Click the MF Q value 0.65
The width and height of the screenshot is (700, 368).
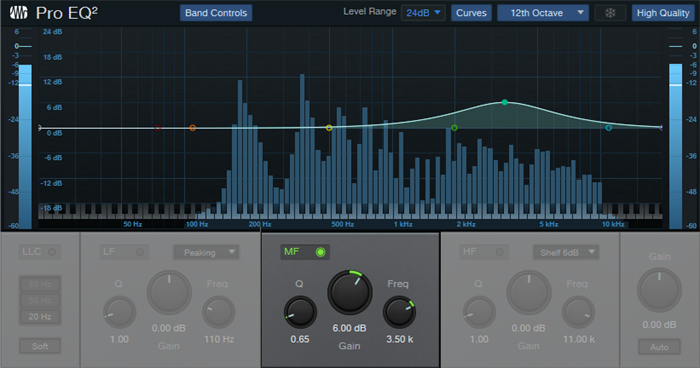point(300,339)
